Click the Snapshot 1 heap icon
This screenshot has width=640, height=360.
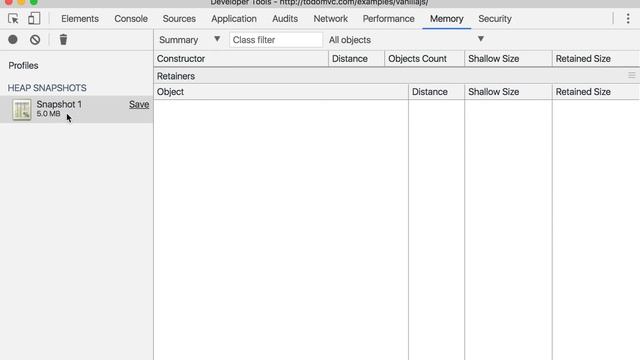coord(22,109)
